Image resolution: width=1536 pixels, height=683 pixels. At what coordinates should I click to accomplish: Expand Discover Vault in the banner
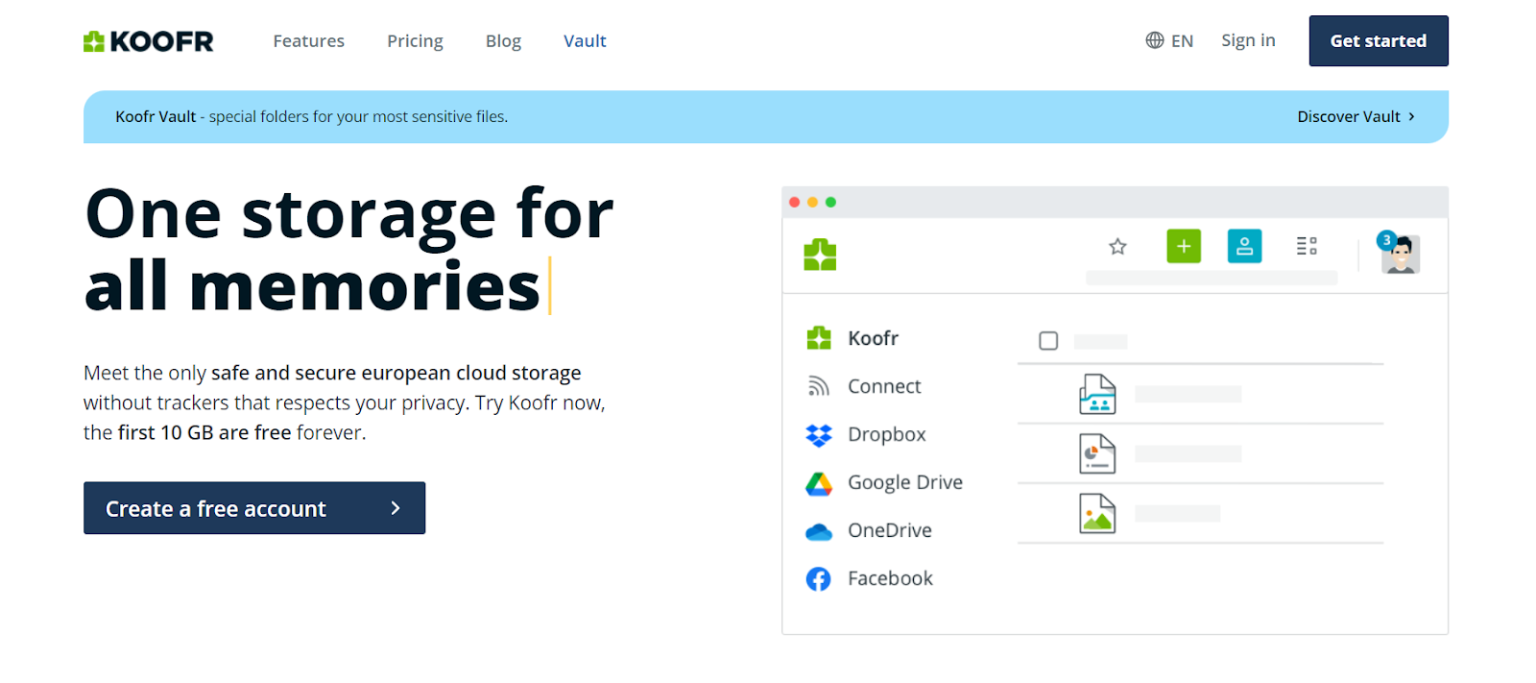(x=1355, y=116)
